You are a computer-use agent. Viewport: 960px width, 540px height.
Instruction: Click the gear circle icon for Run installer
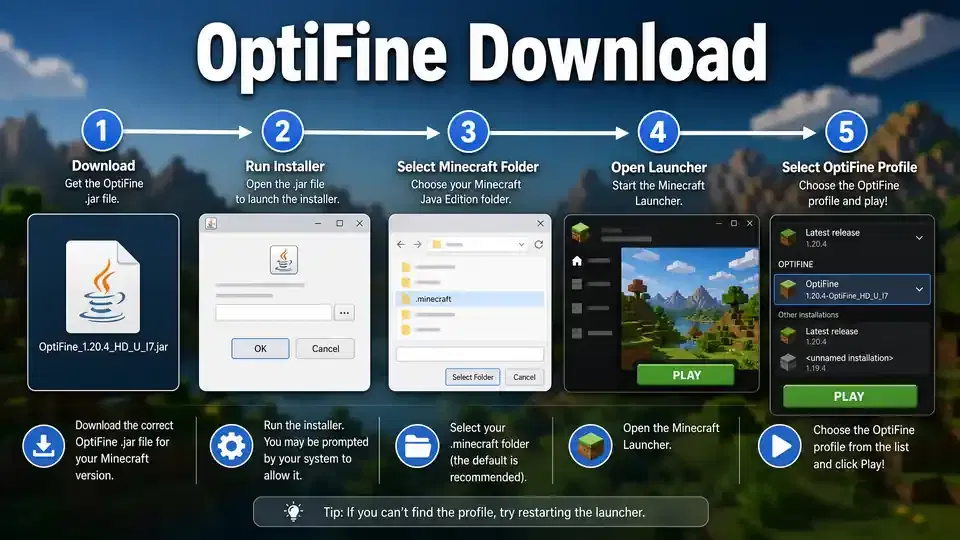(231, 446)
